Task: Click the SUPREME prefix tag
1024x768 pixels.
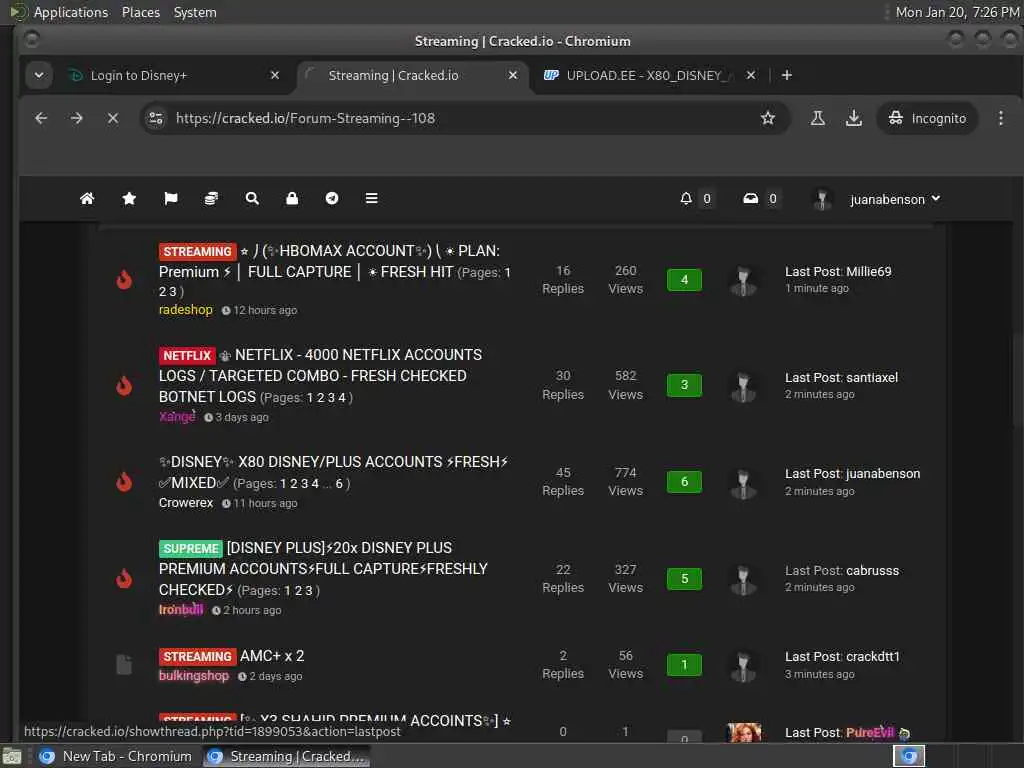Action: pos(191,549)
